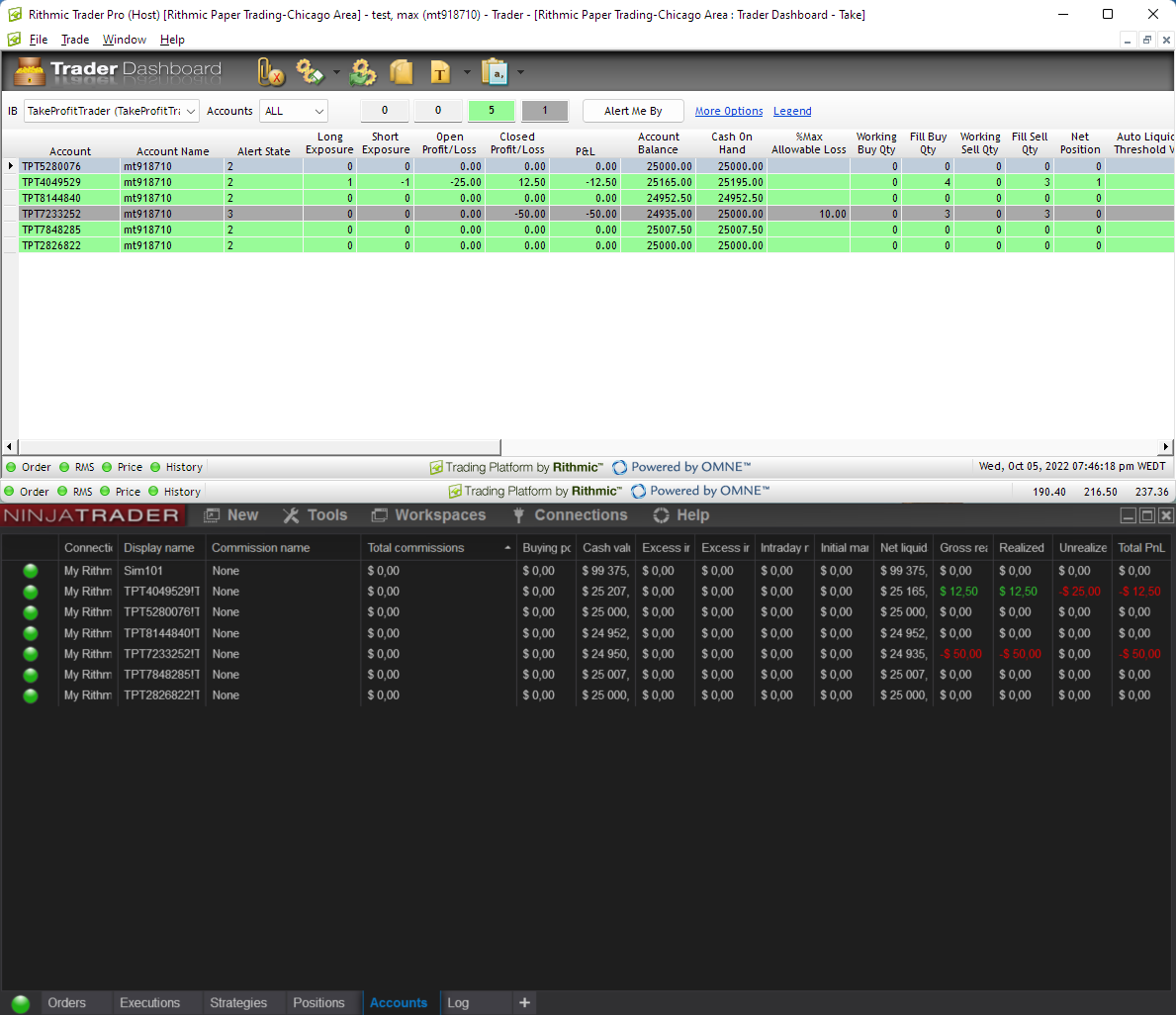The width and height of the screenshot is (1176, 1015).
Task: Click the yellow stacked pages icon
Action: tap(402, 72)
